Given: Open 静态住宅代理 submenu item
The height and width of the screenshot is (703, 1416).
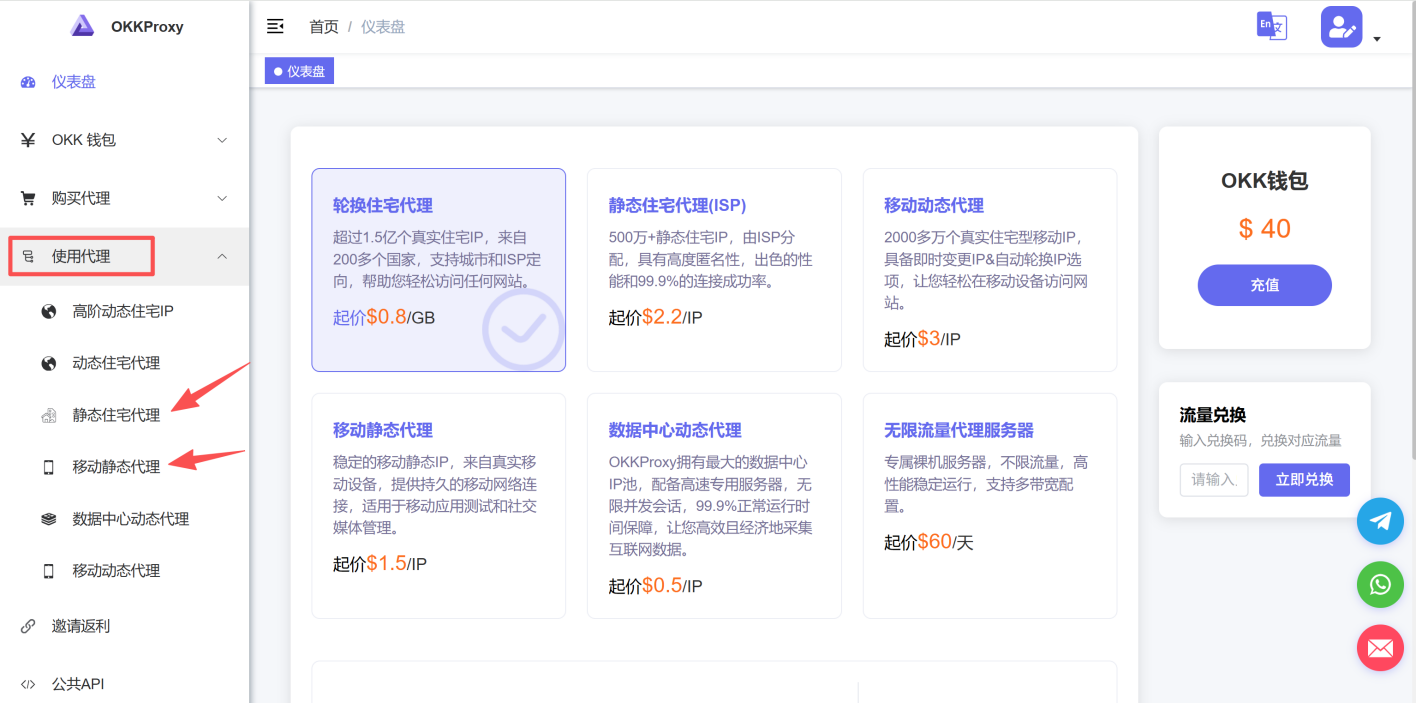Looking at the screenshot, I should [x=124, y=415].
